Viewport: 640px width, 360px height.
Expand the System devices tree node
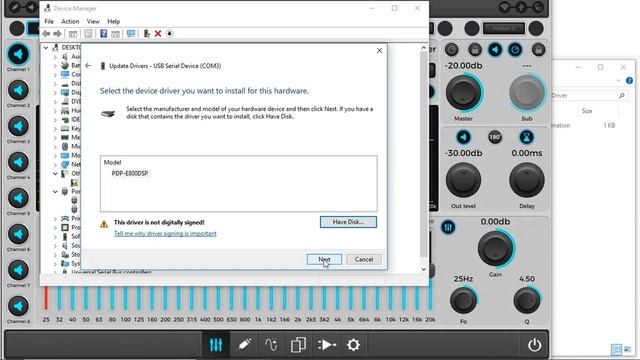tap(55, 264)
